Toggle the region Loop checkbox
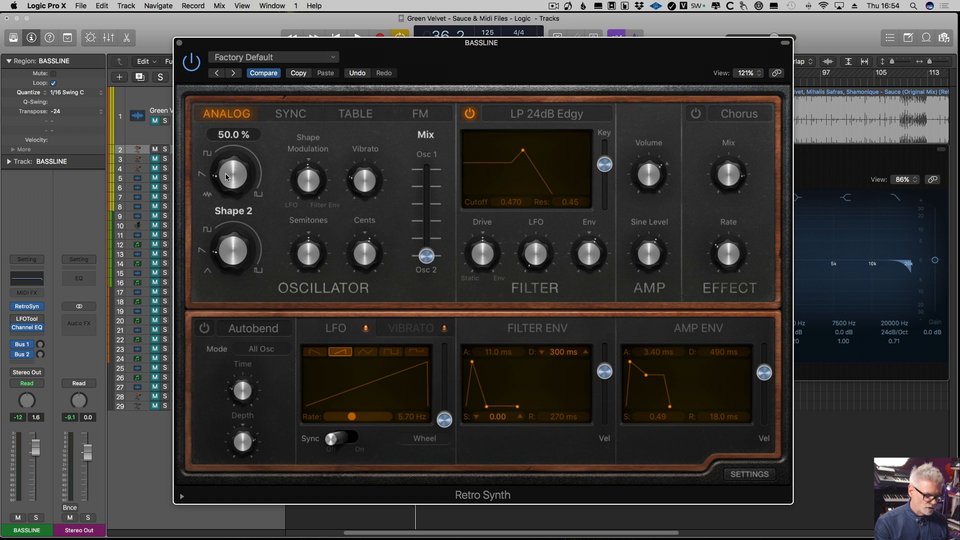Viewport: 960px width, 540px height. coord(53,83)
